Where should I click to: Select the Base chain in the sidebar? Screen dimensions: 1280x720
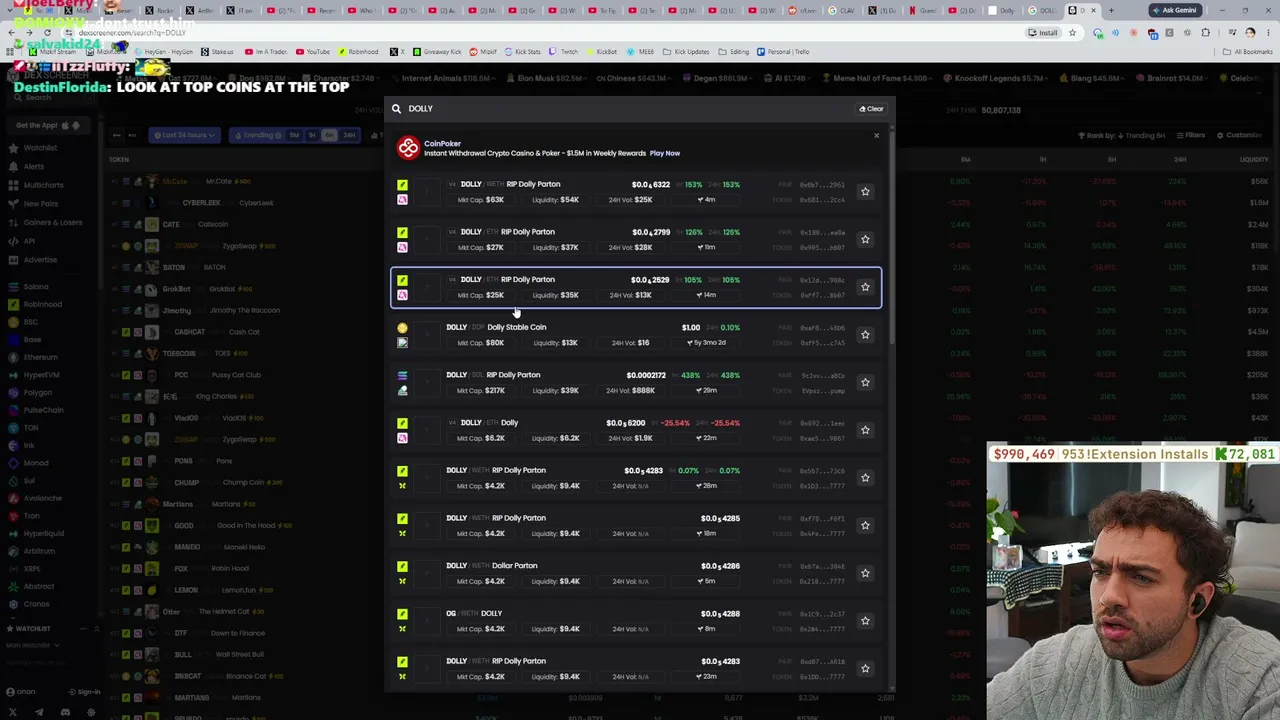[32, 340]
